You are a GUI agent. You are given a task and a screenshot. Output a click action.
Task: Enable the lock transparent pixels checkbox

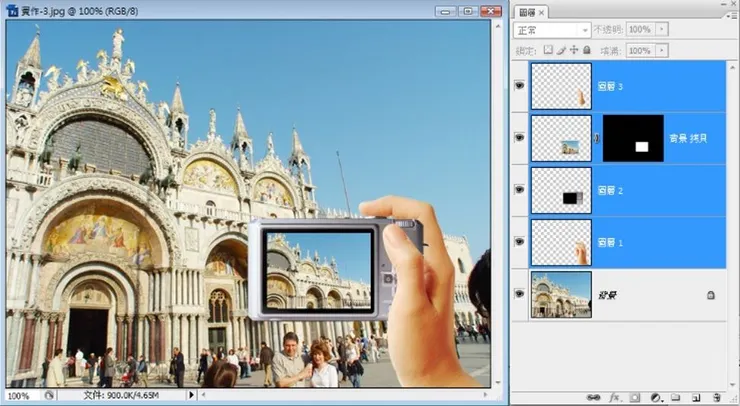(x=548, y=50)
